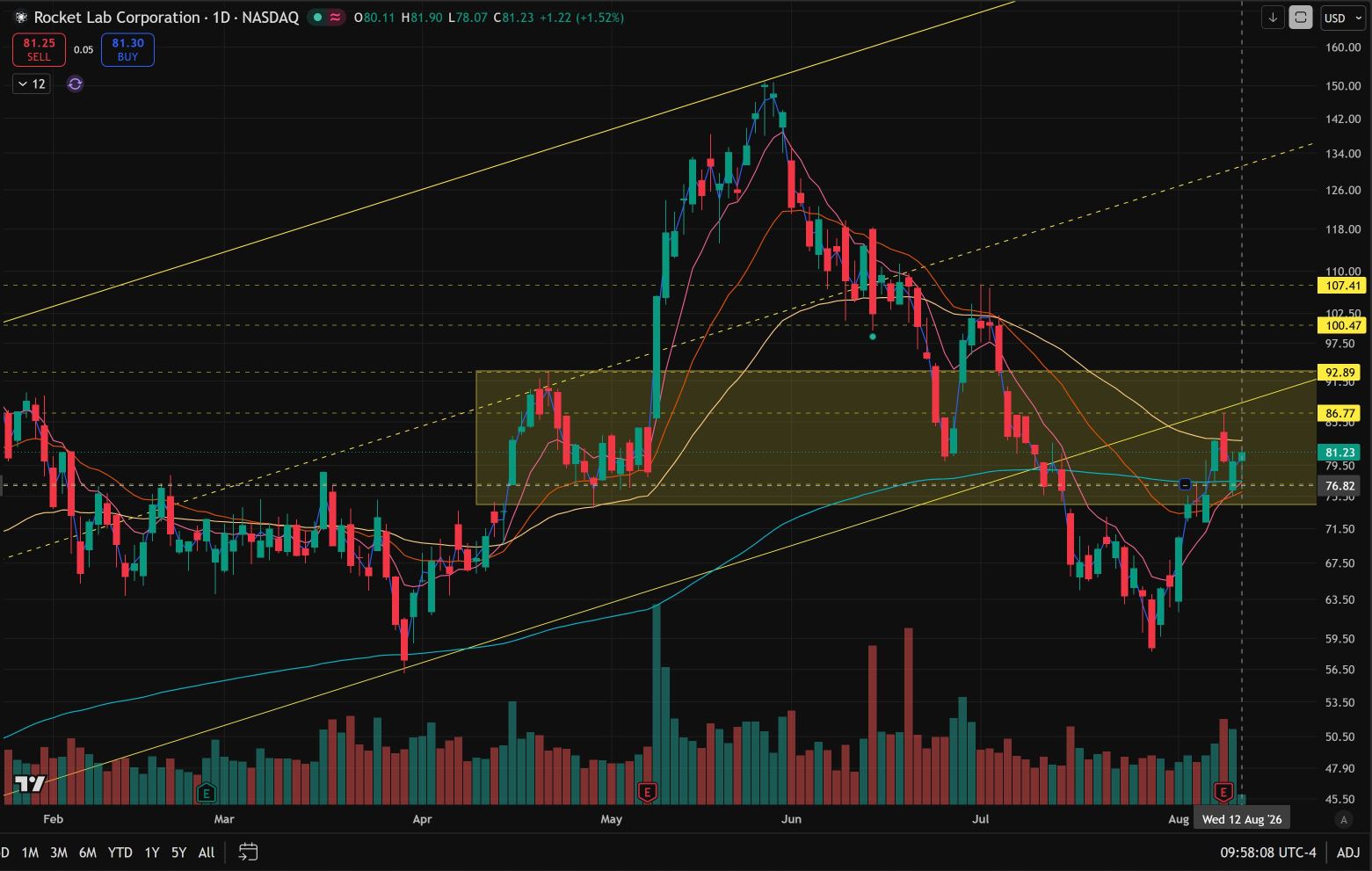This screenshot has height=871, width=1372.
Task: Open the go-to-date calendar icon
Action: click(248, 852)
